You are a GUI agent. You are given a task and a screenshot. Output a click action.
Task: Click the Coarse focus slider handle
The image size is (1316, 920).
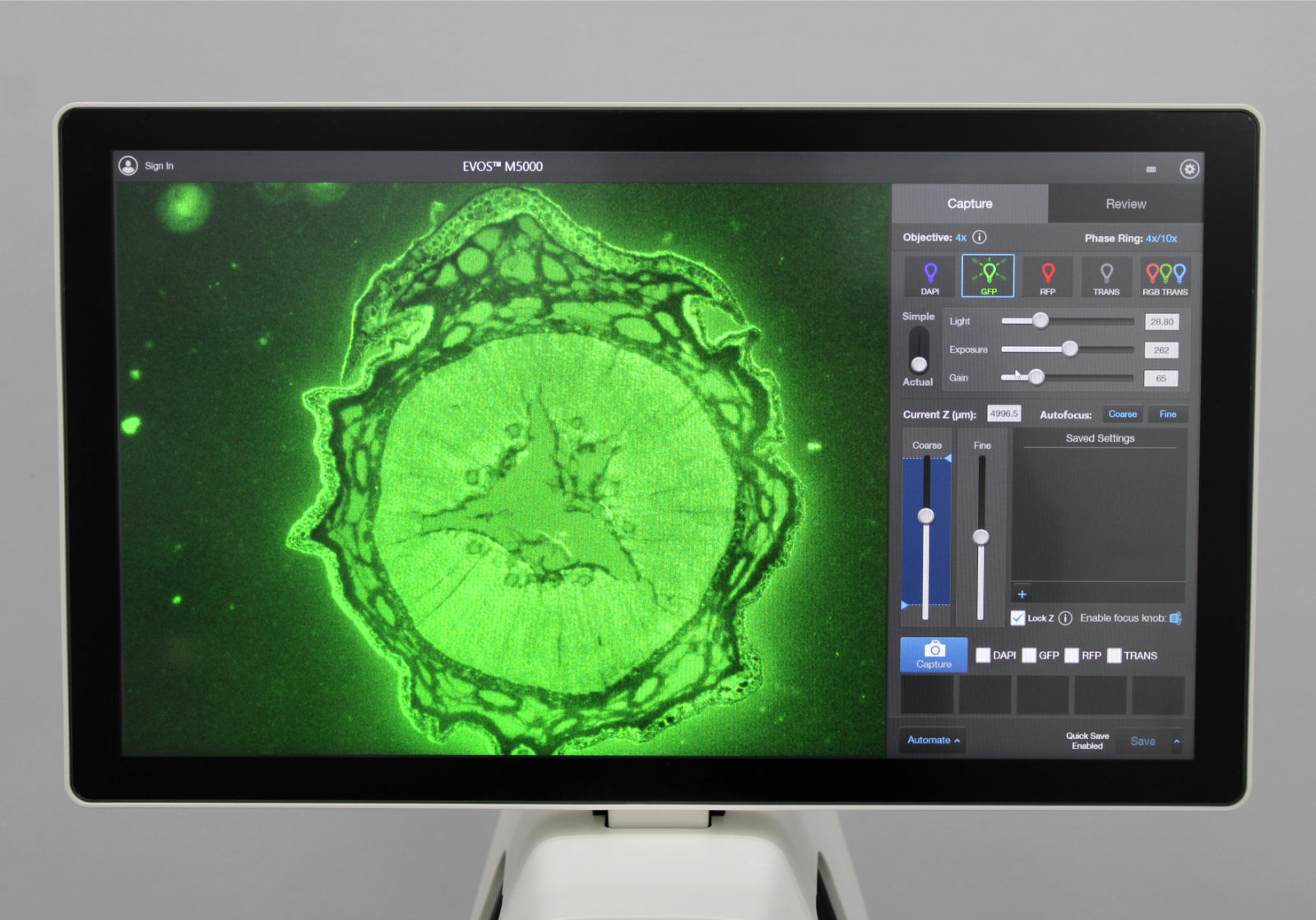[926, 515]
